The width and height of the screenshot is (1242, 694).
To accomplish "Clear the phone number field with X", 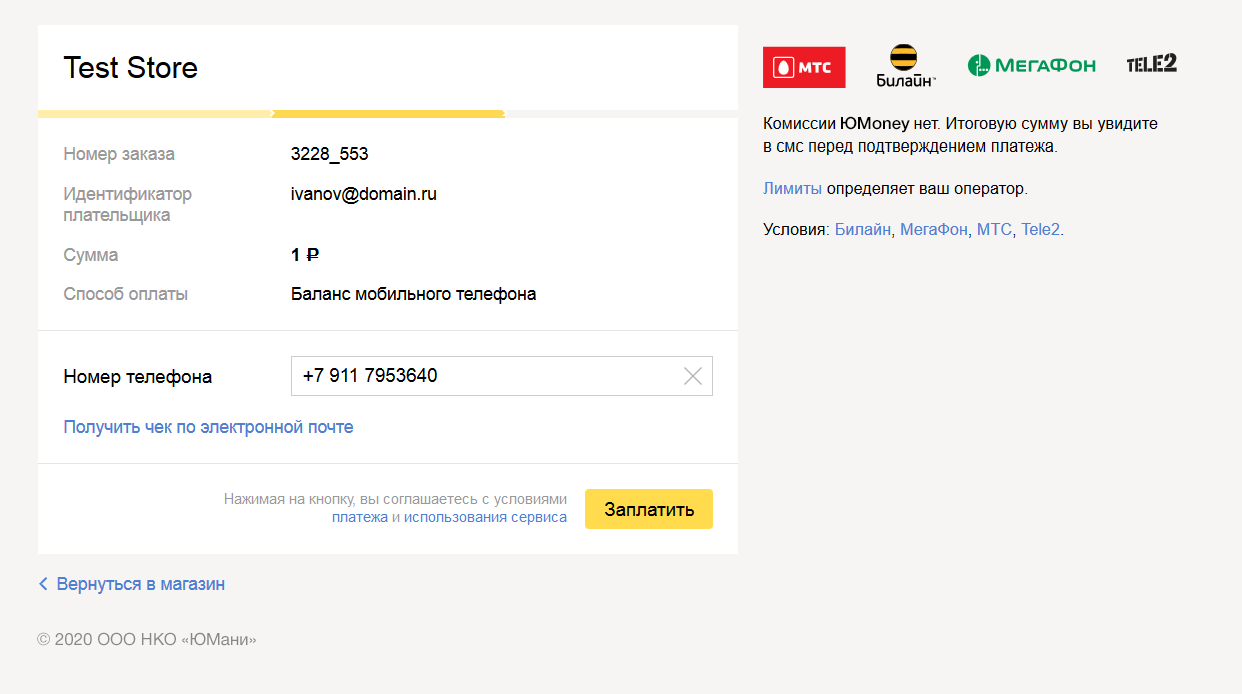I will click(x=692, y=376).
